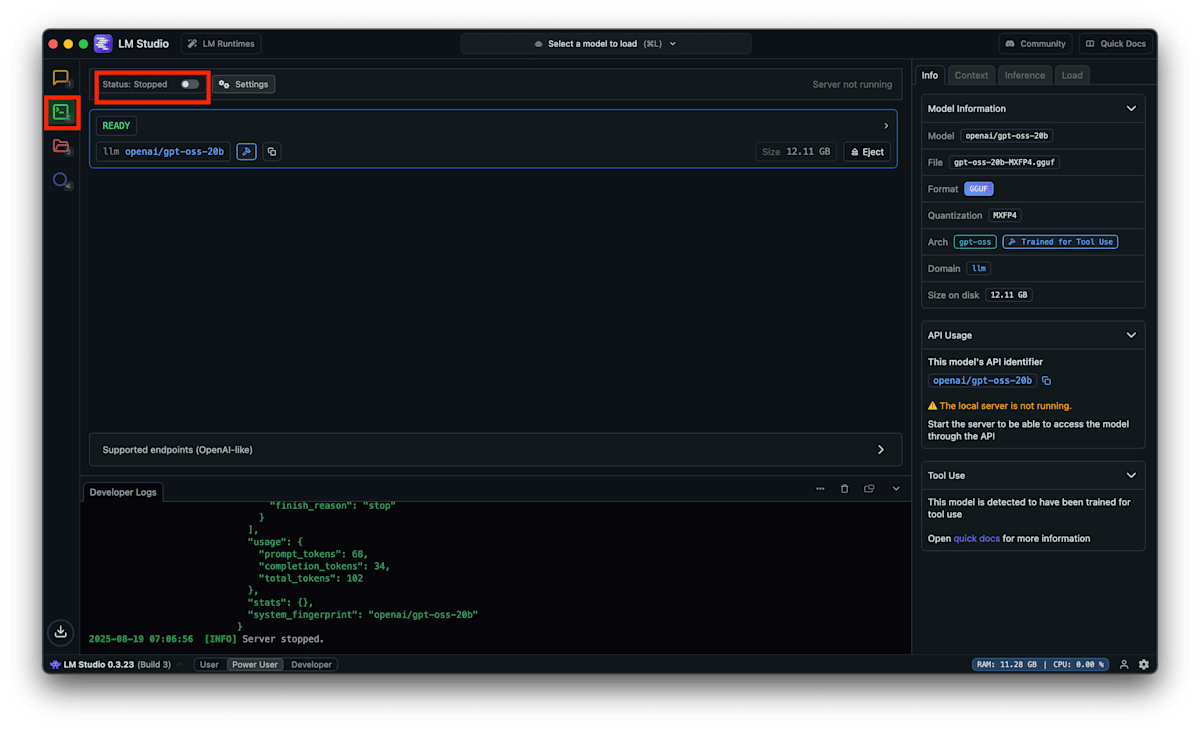Image resolution: width=1200 pixels, height=730 pixels.
Task: Click the LM Studio logo in the title bar
Action: [x=103, y=44]
